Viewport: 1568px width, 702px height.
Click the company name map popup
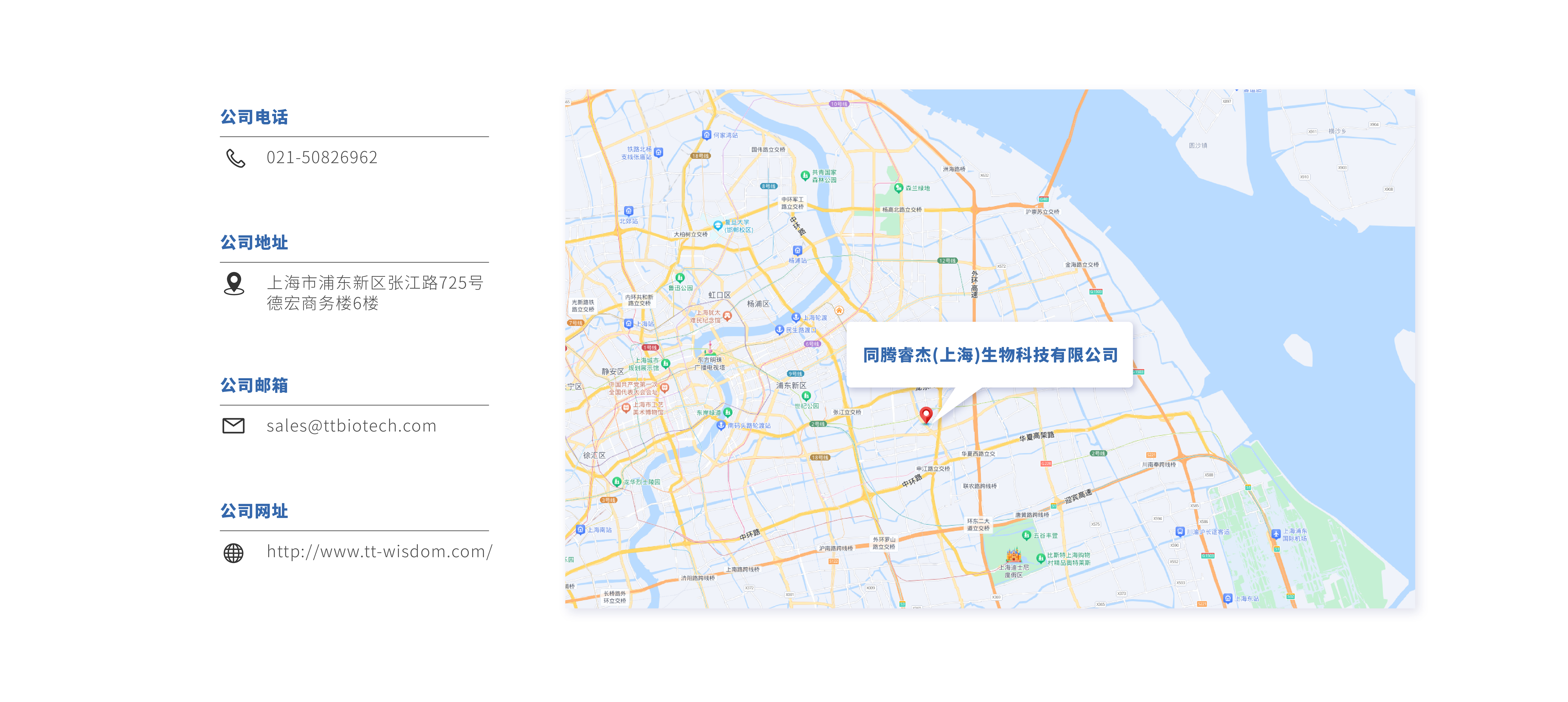(x=990, y=355)
